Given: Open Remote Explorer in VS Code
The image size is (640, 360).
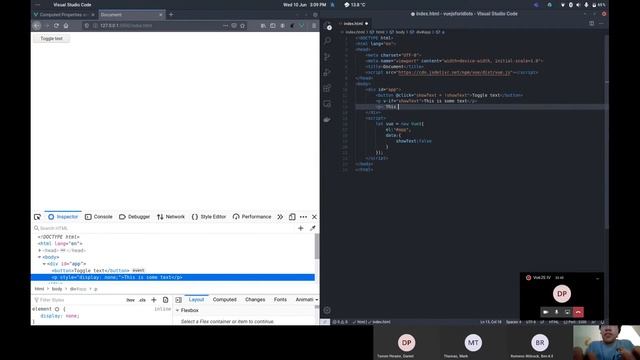Looking at the screenshot, I should tap(327, 104).
